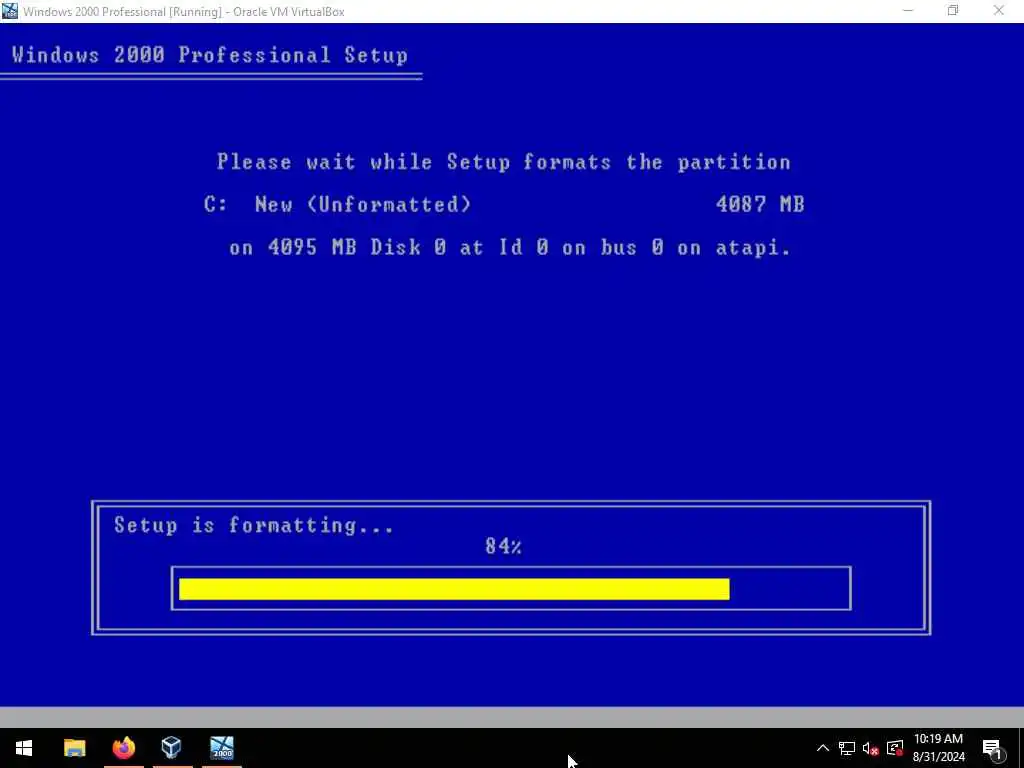Open VirtualBox Manager taskbar icon
Screen dimensions: 1024x768
pos(172,747)
